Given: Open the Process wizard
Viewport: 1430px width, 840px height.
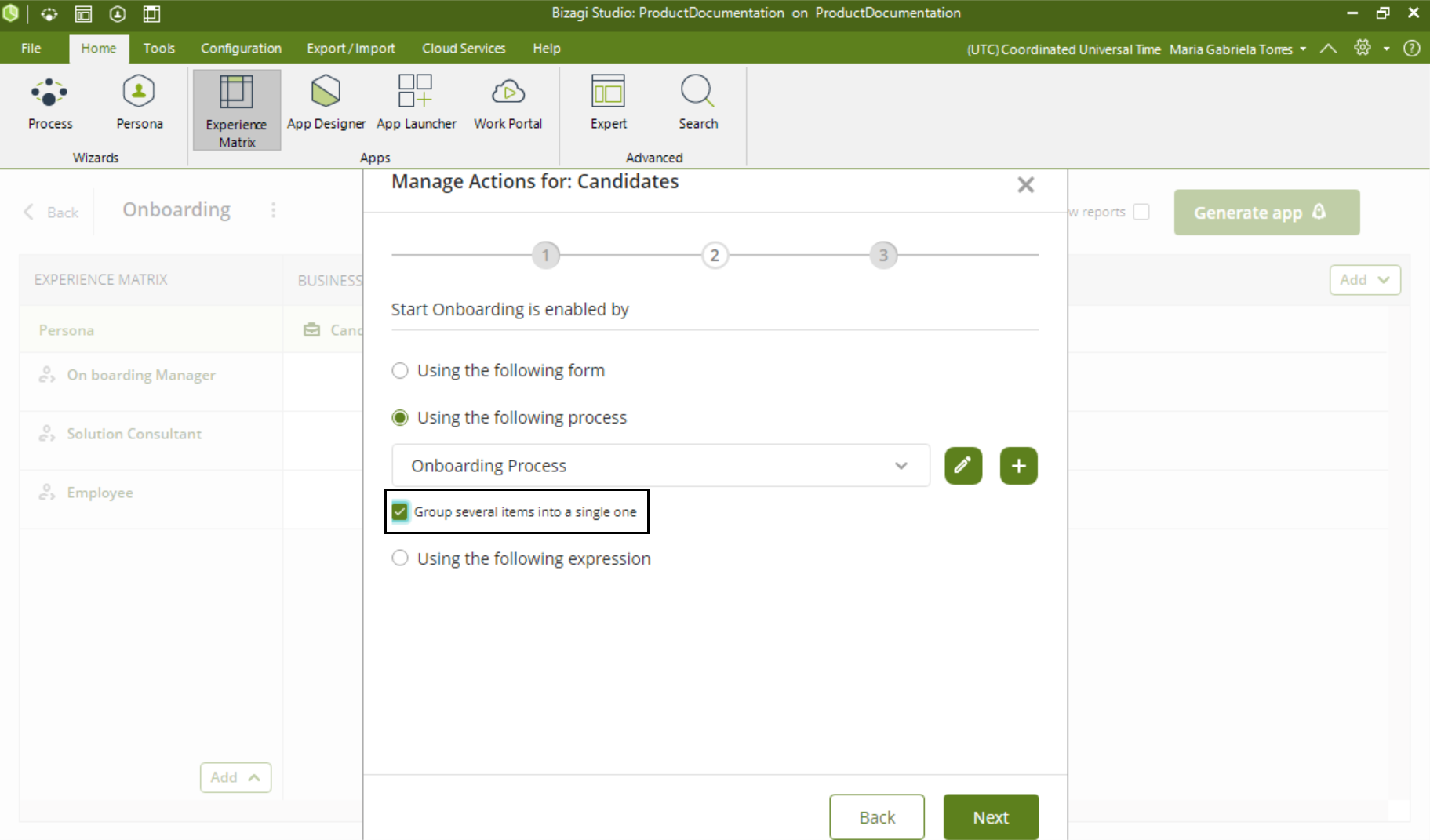Looking at the screenshot, I should click(x=49, y=104).
